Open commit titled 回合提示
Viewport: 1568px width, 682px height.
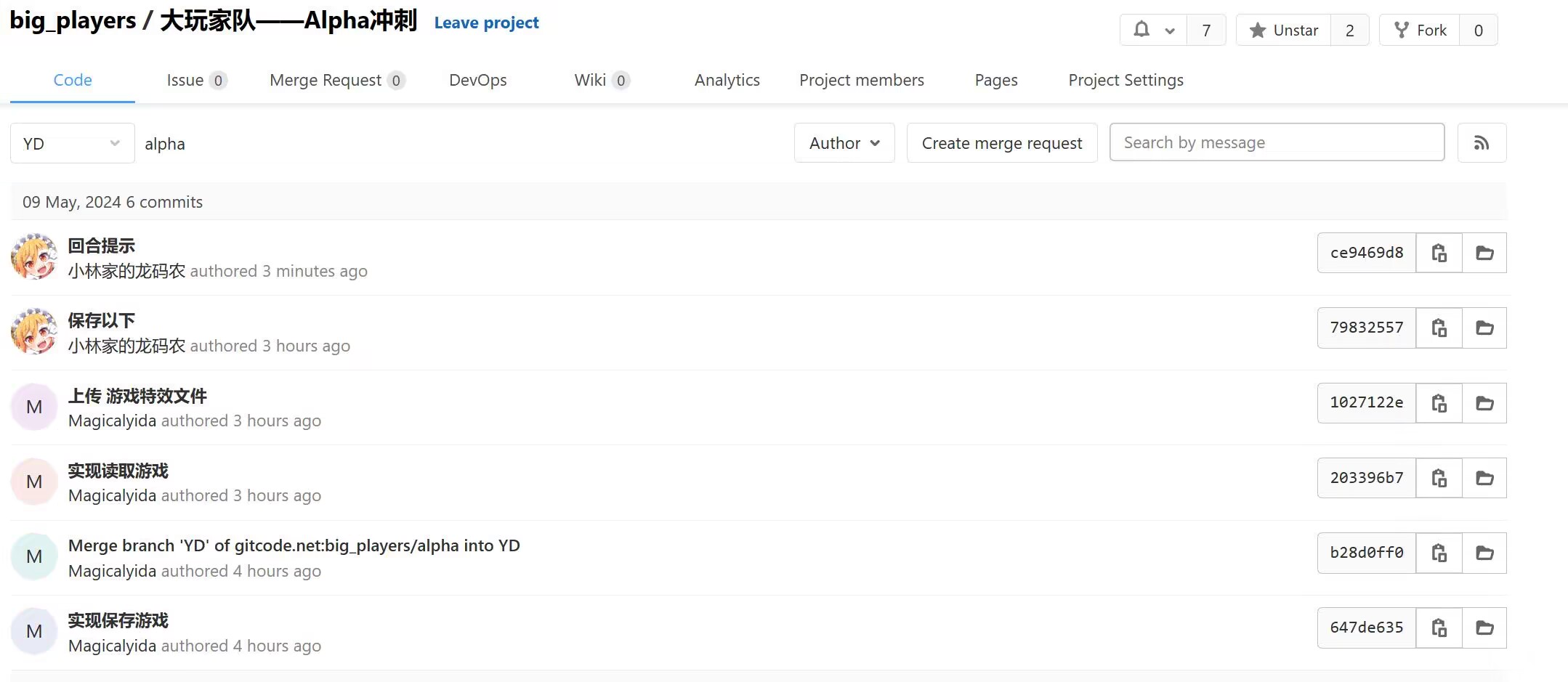102,245
